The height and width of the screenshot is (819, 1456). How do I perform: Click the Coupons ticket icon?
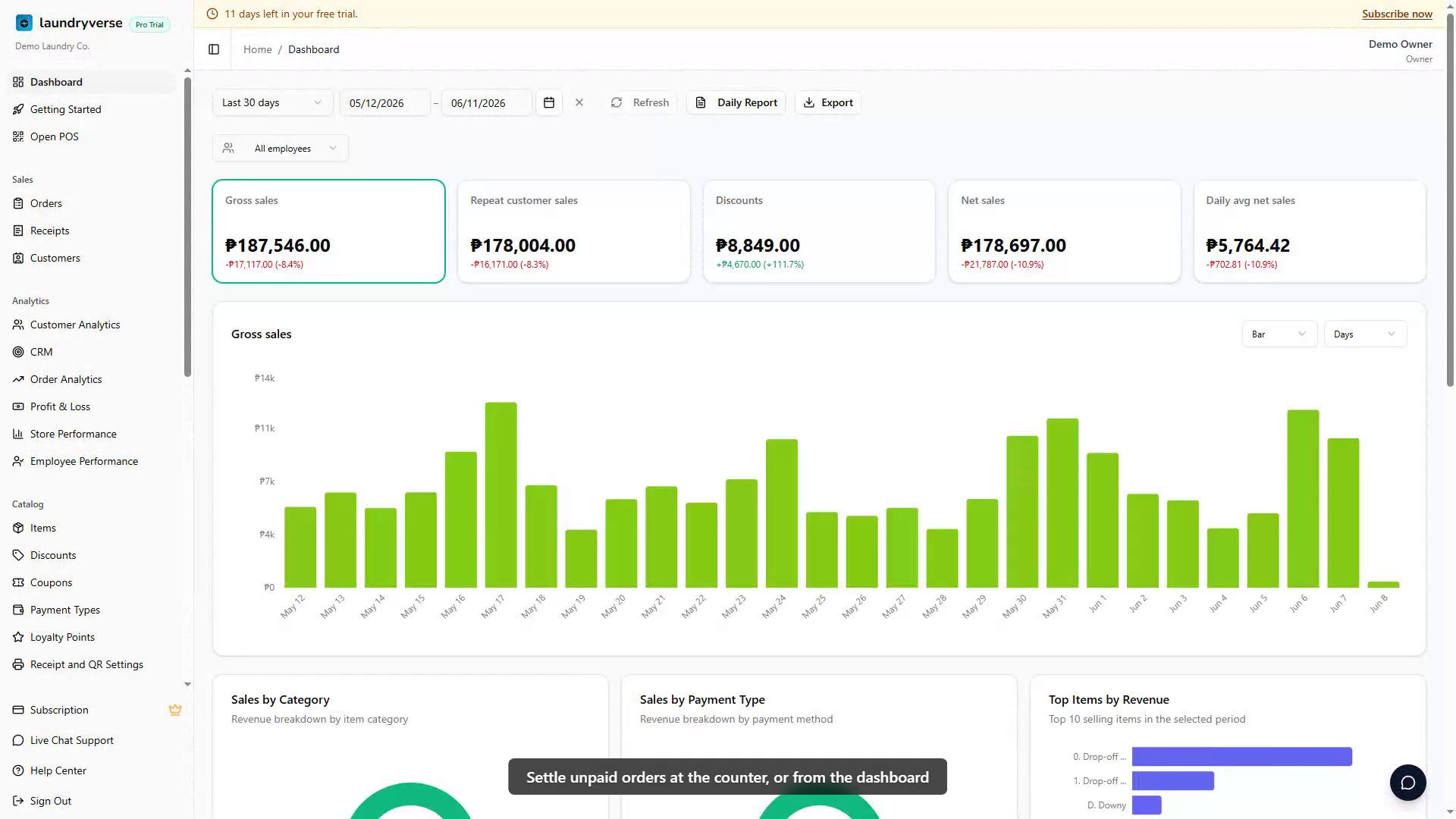18,582
